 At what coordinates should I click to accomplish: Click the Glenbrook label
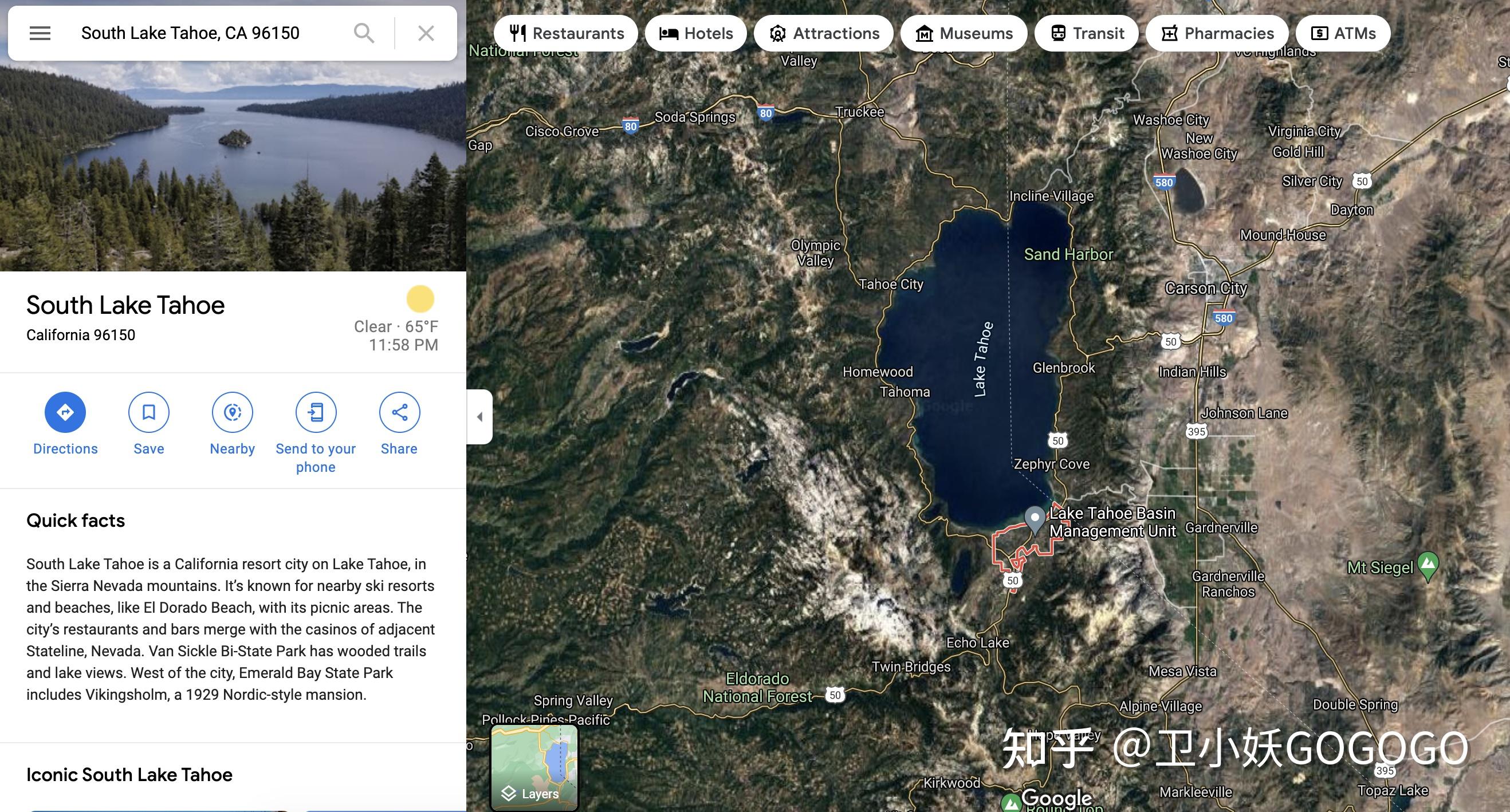point(1063,368)
